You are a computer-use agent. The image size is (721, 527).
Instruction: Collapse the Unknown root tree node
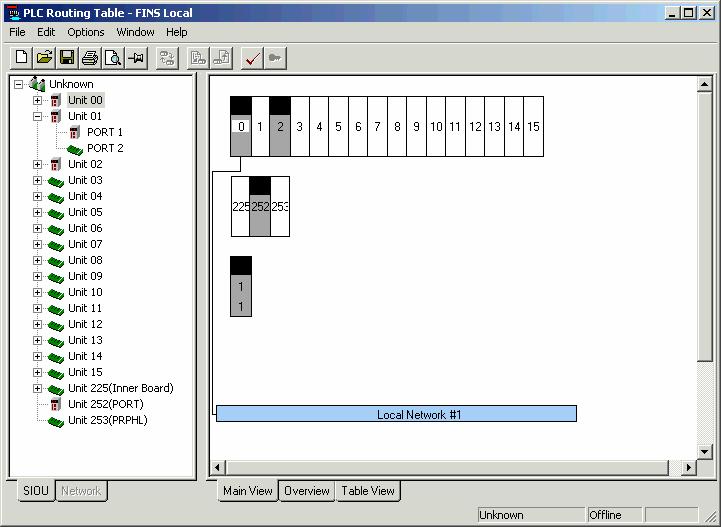point(18,84)
